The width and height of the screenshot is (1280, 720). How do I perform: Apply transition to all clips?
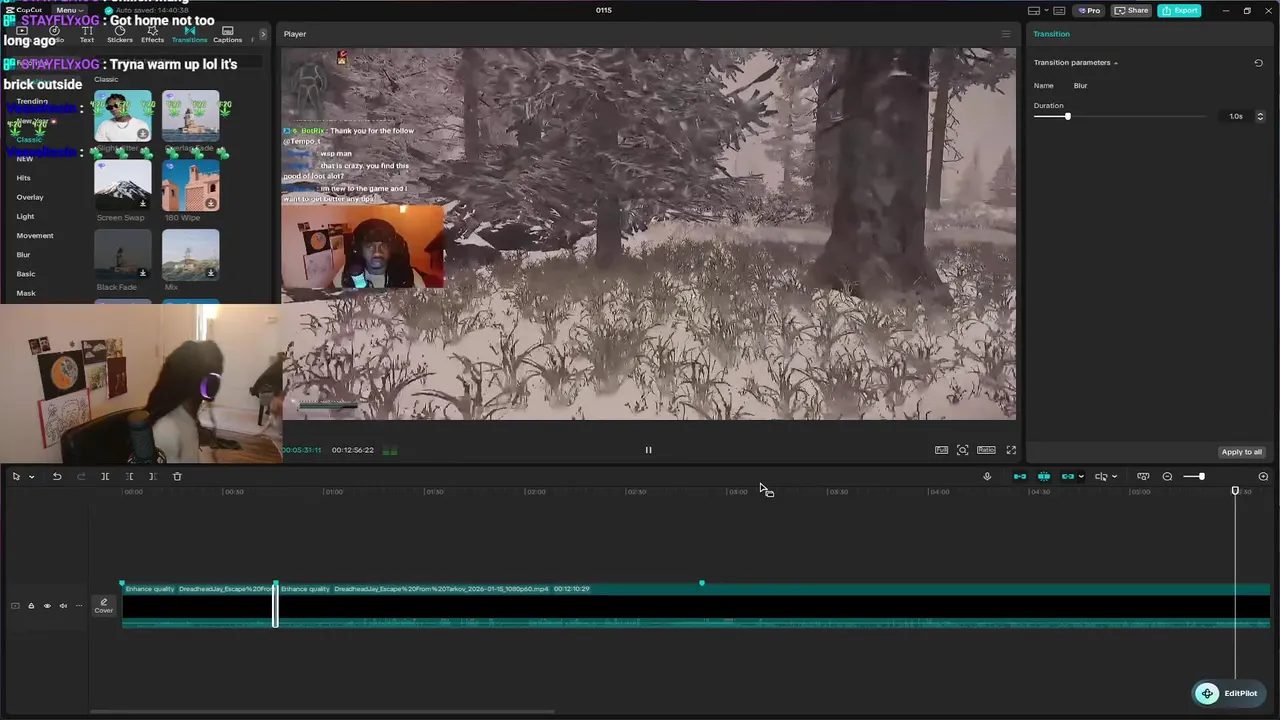(1242, 452)
